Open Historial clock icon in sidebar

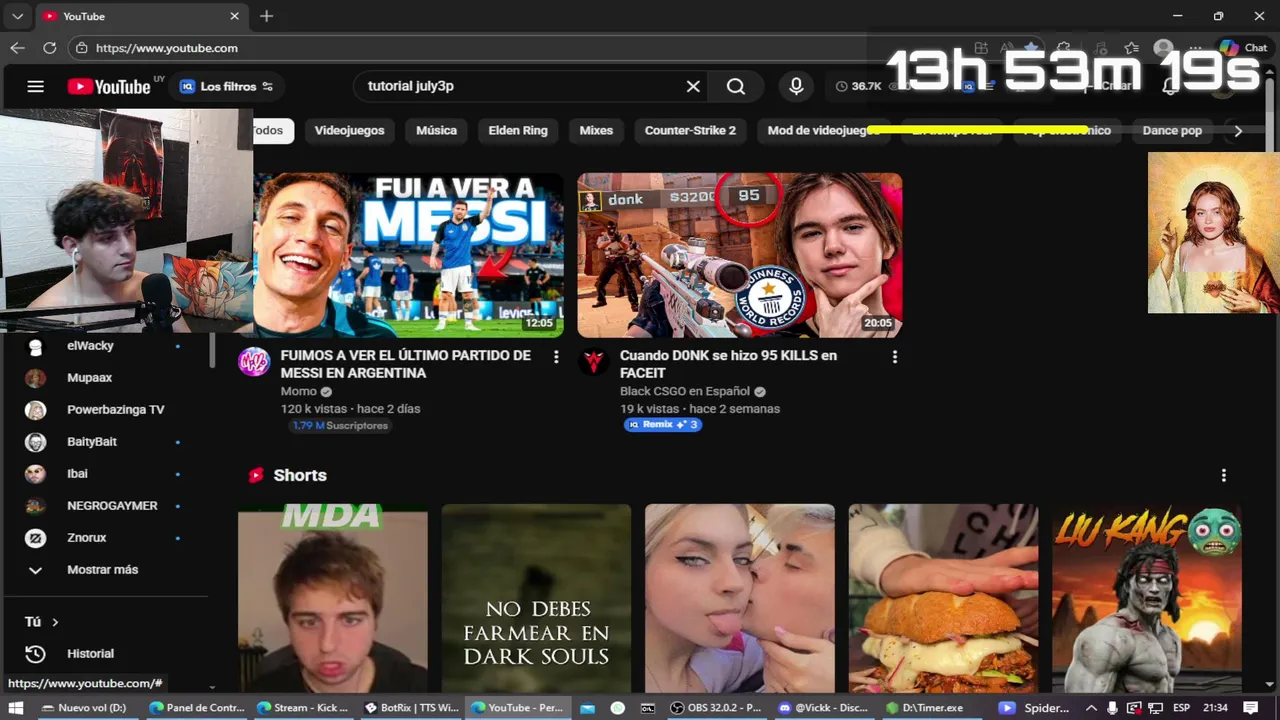(35, 653)
